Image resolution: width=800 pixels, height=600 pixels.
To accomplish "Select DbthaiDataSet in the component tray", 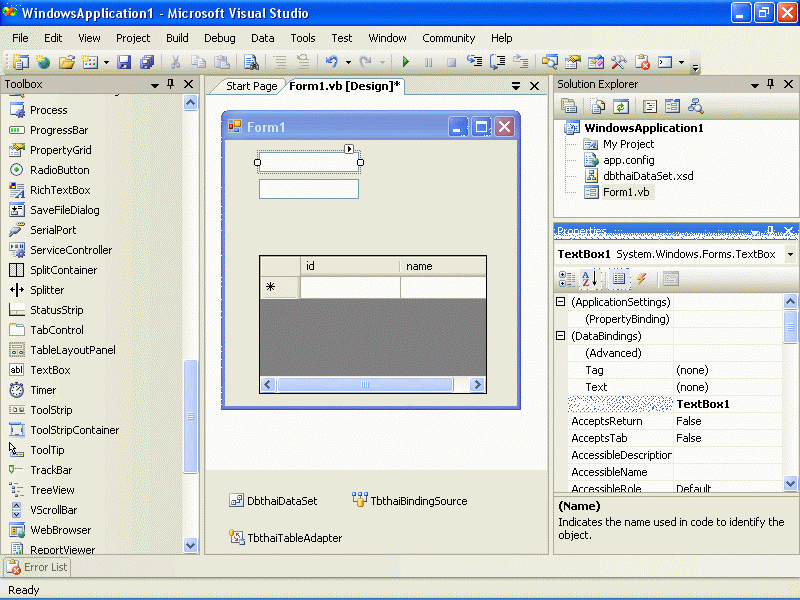I will point(273,501).
